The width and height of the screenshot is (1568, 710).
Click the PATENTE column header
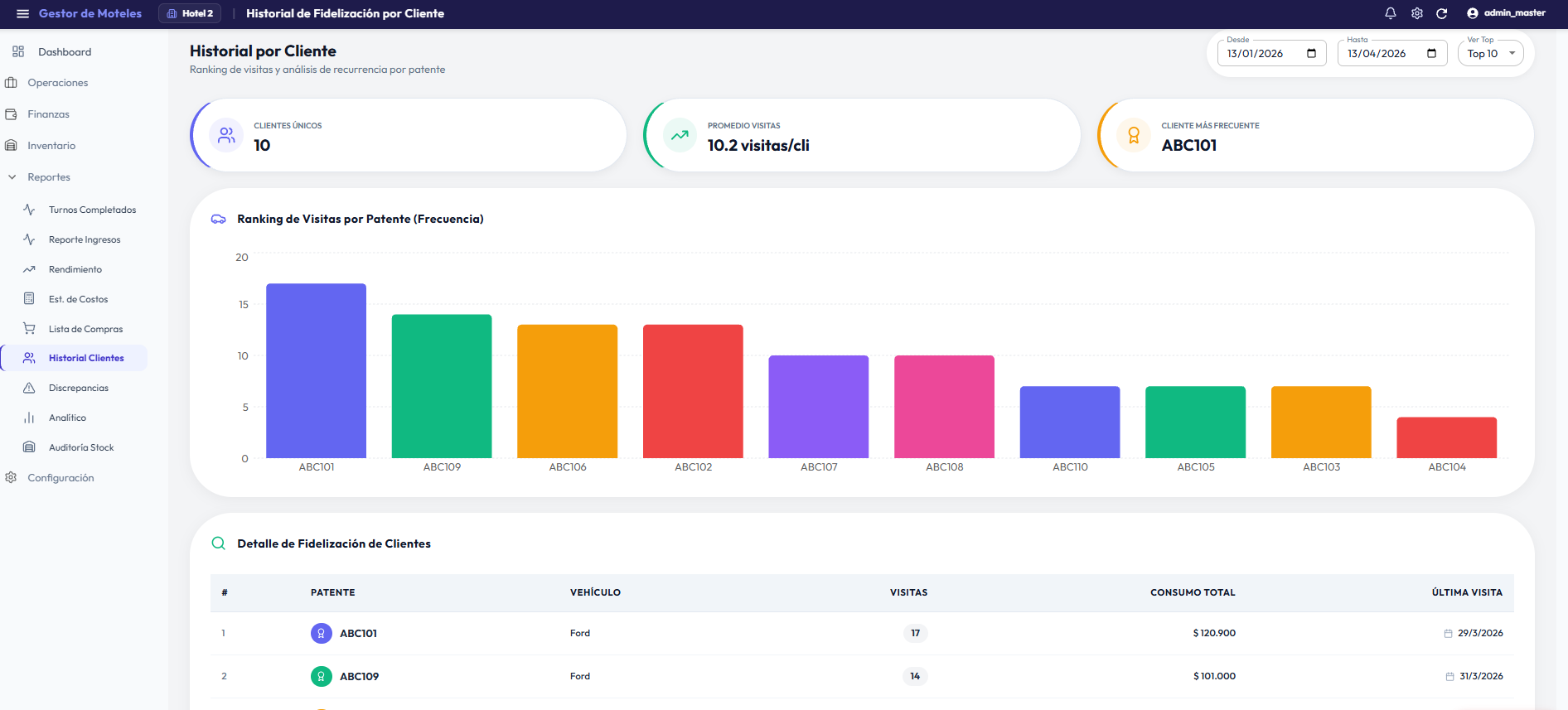point(333,592)
